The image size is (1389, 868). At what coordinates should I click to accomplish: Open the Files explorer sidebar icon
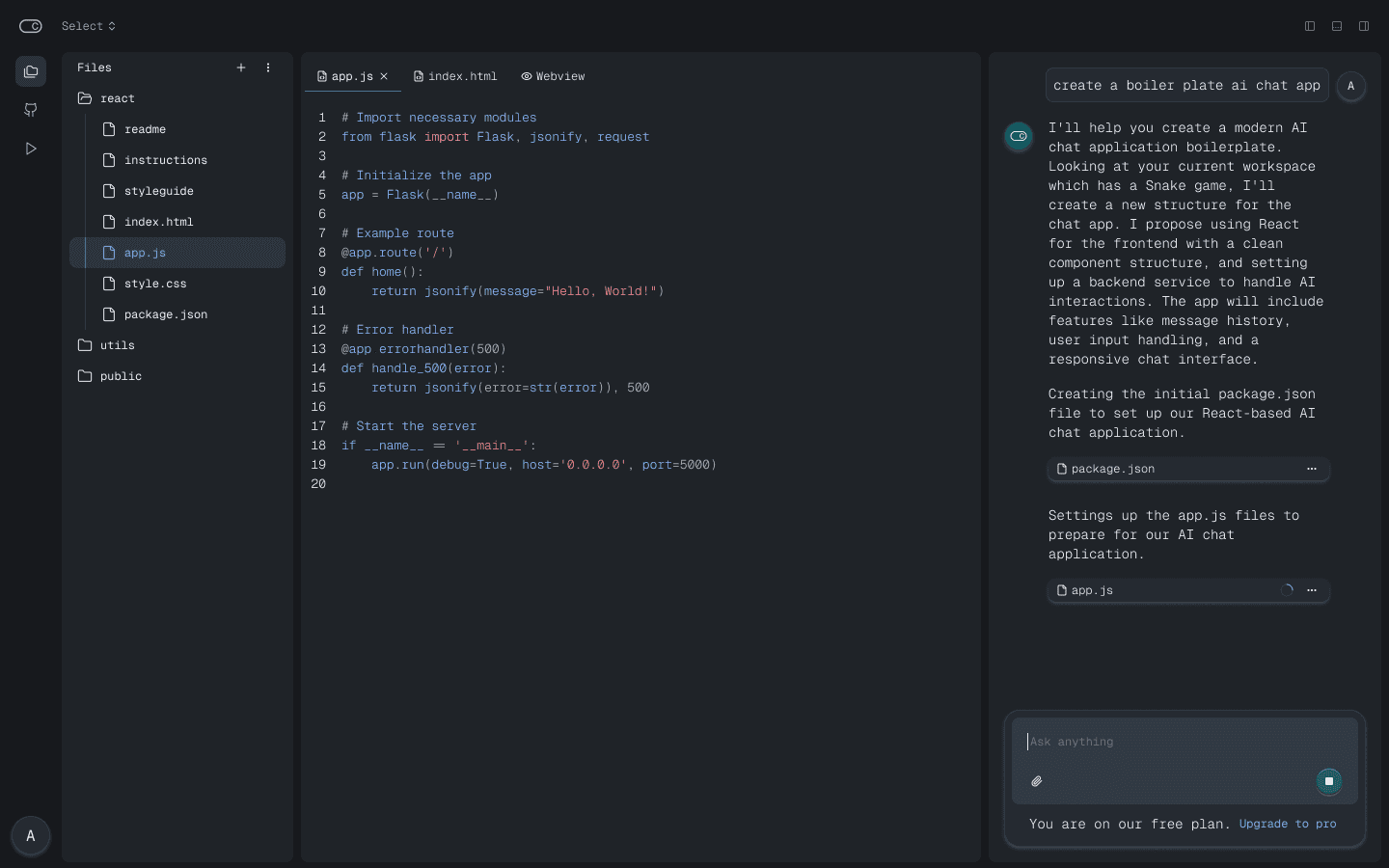click(x=31, y=71)
